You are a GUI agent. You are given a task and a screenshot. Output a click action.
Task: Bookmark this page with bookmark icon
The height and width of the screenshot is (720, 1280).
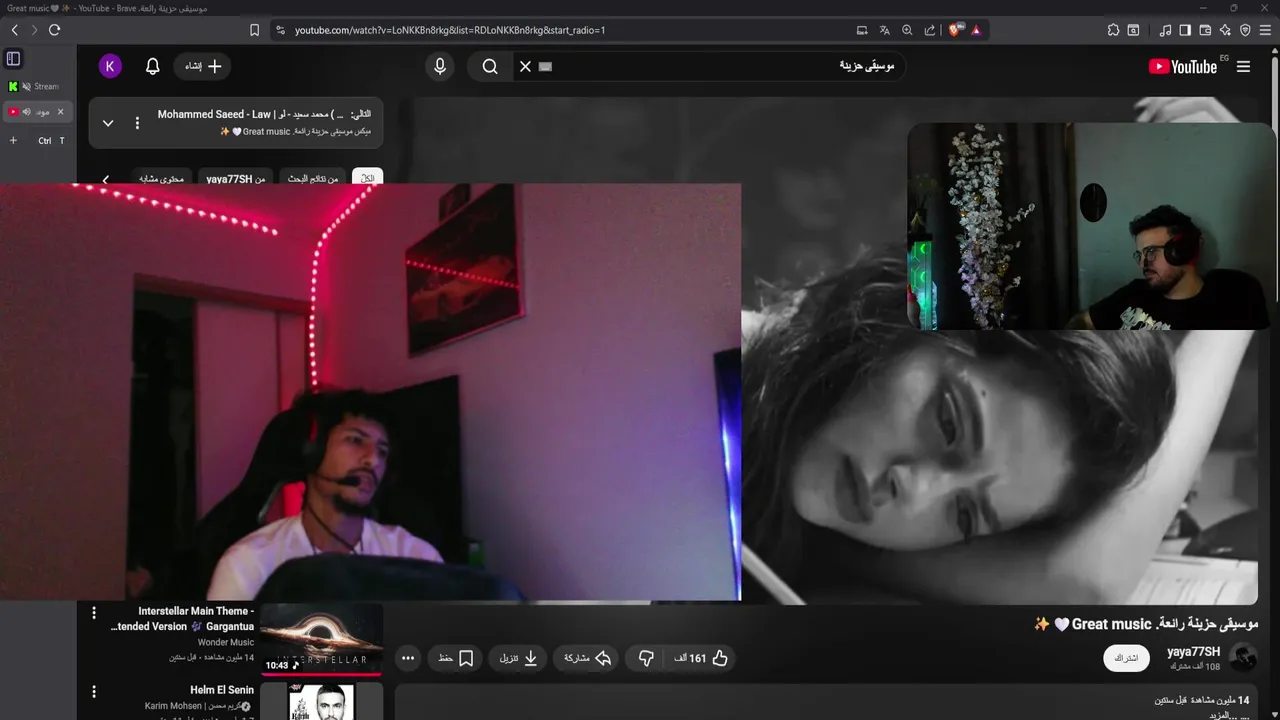(x=254, y=30)
